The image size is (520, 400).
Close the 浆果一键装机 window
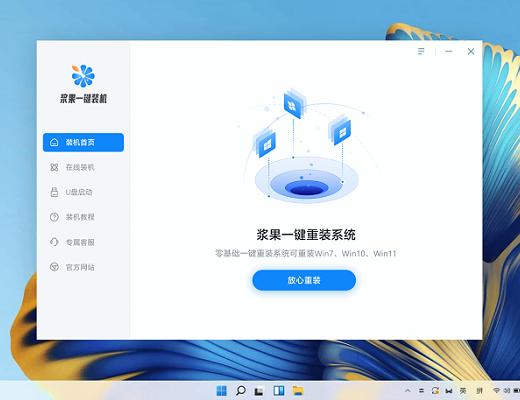click(x=471, y=51)
